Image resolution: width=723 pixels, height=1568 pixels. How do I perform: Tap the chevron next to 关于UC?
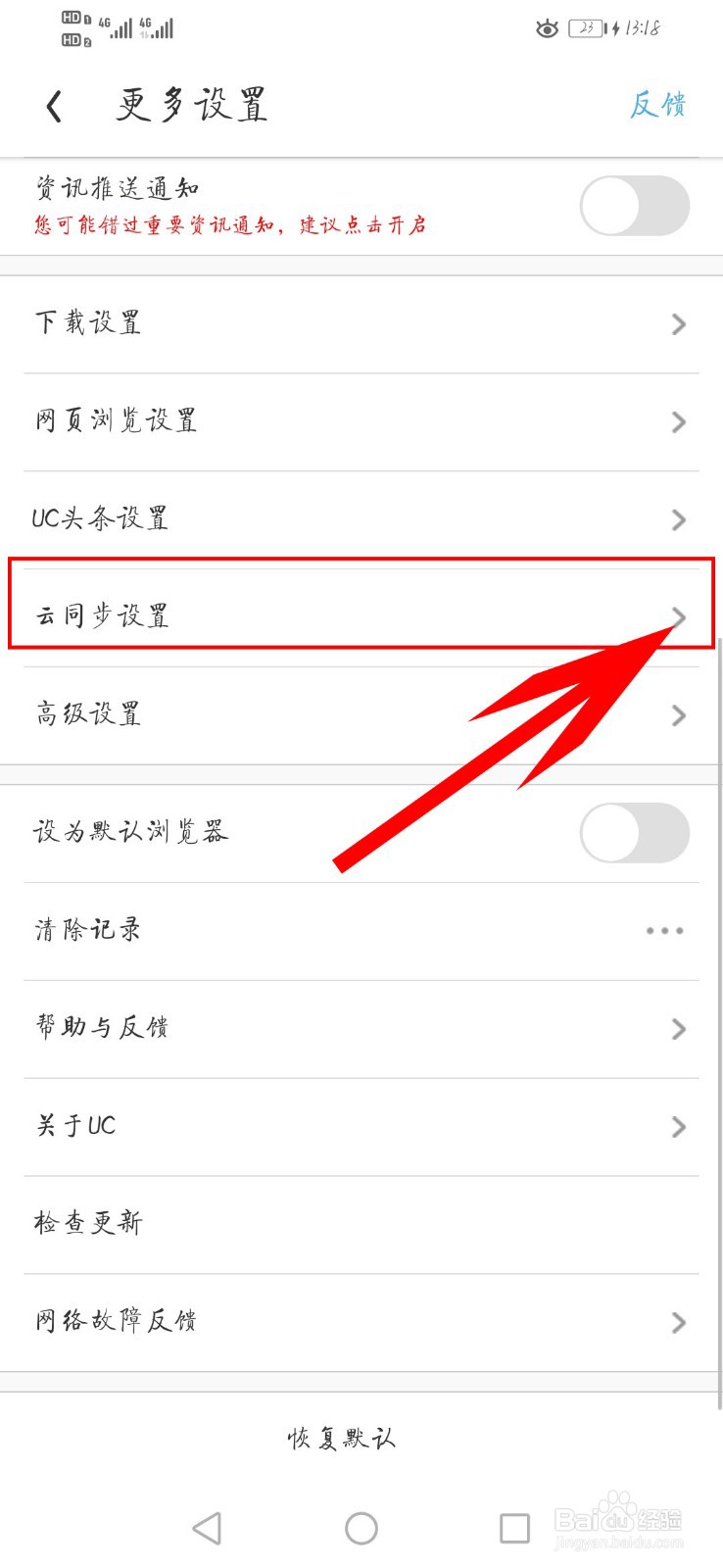coord(678,1126)
